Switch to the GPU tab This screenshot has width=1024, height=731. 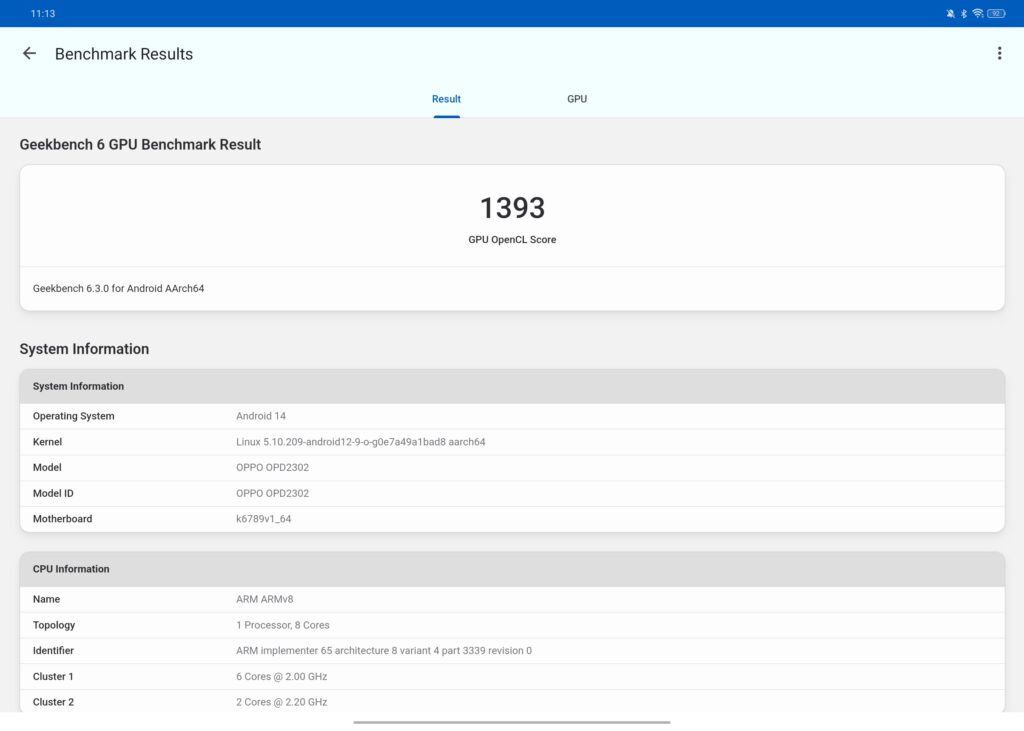coord(577,99)
